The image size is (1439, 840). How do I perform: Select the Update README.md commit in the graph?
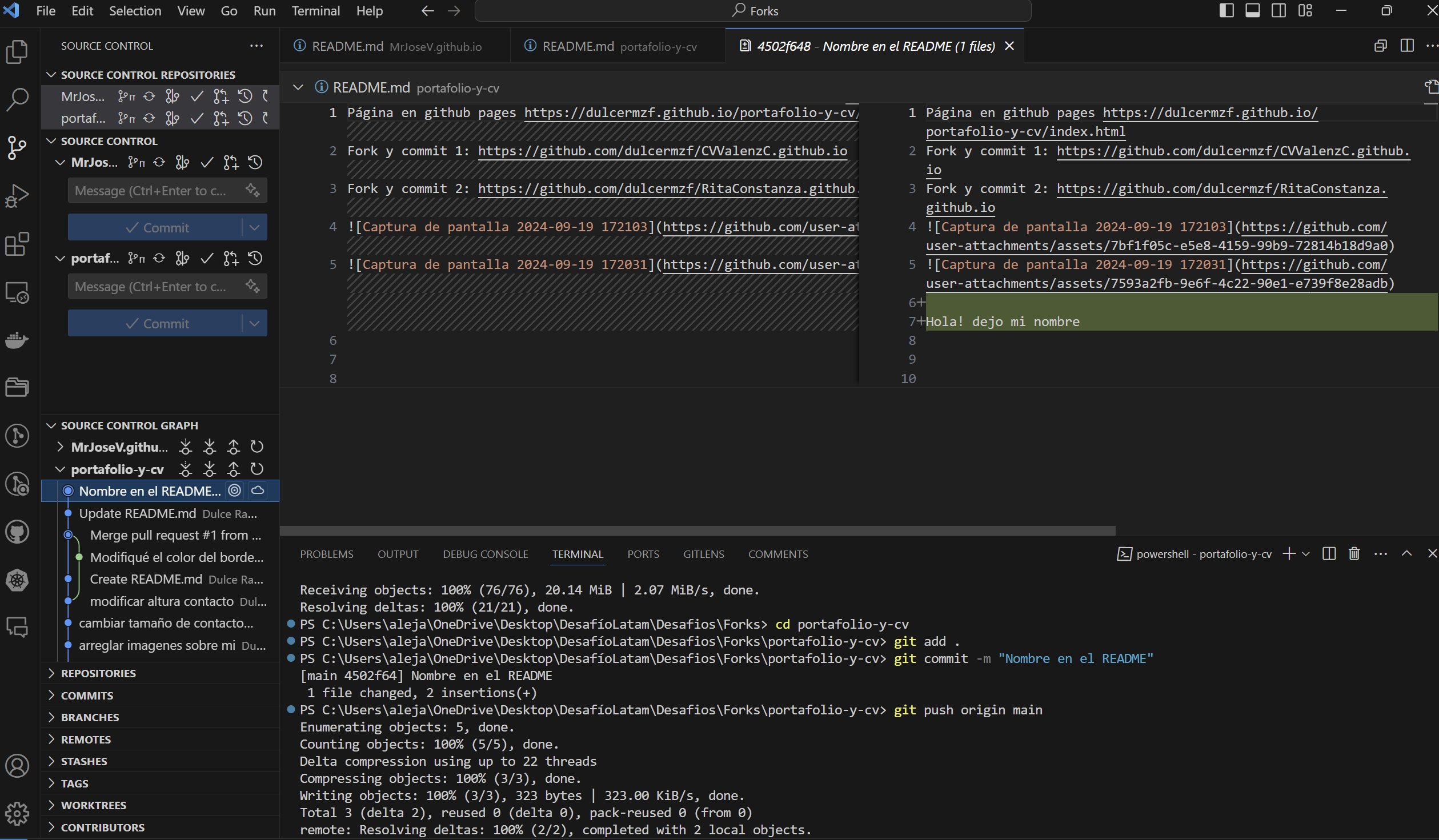pos(161,513)
